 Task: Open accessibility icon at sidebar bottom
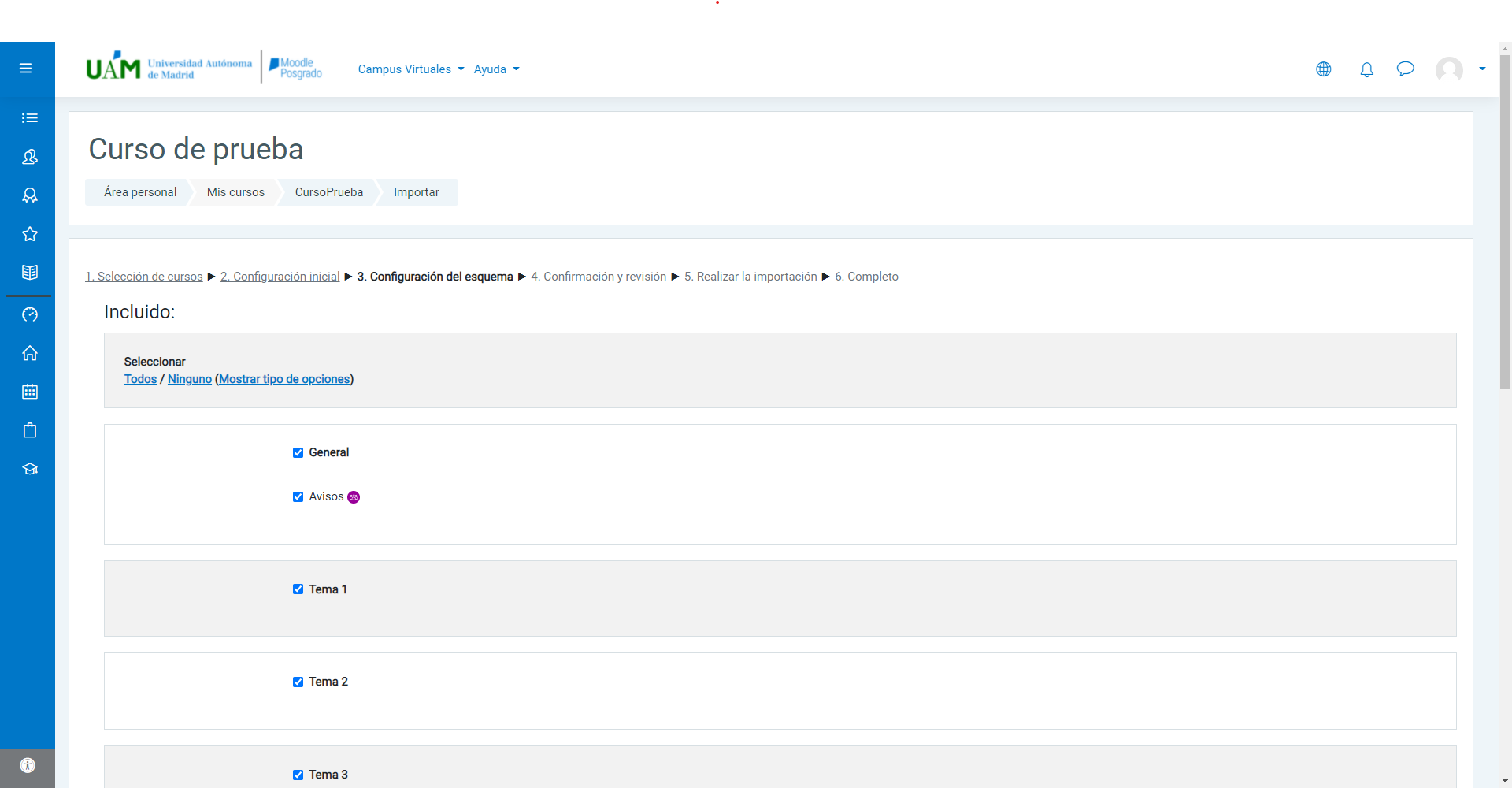28,765
